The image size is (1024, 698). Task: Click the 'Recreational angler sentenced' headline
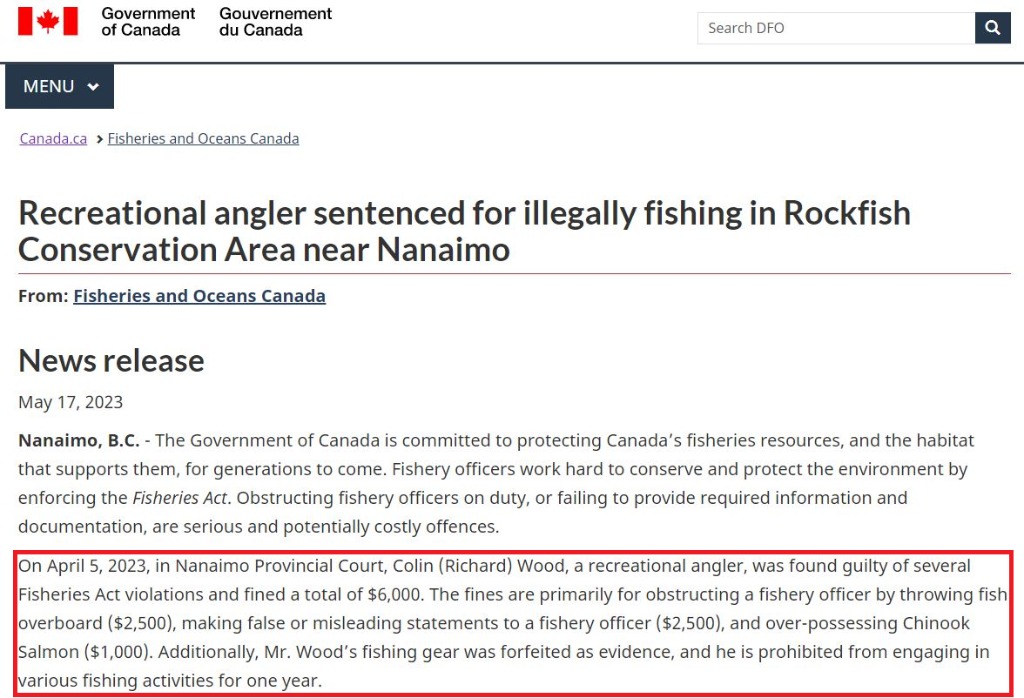(x=464, y=231)
